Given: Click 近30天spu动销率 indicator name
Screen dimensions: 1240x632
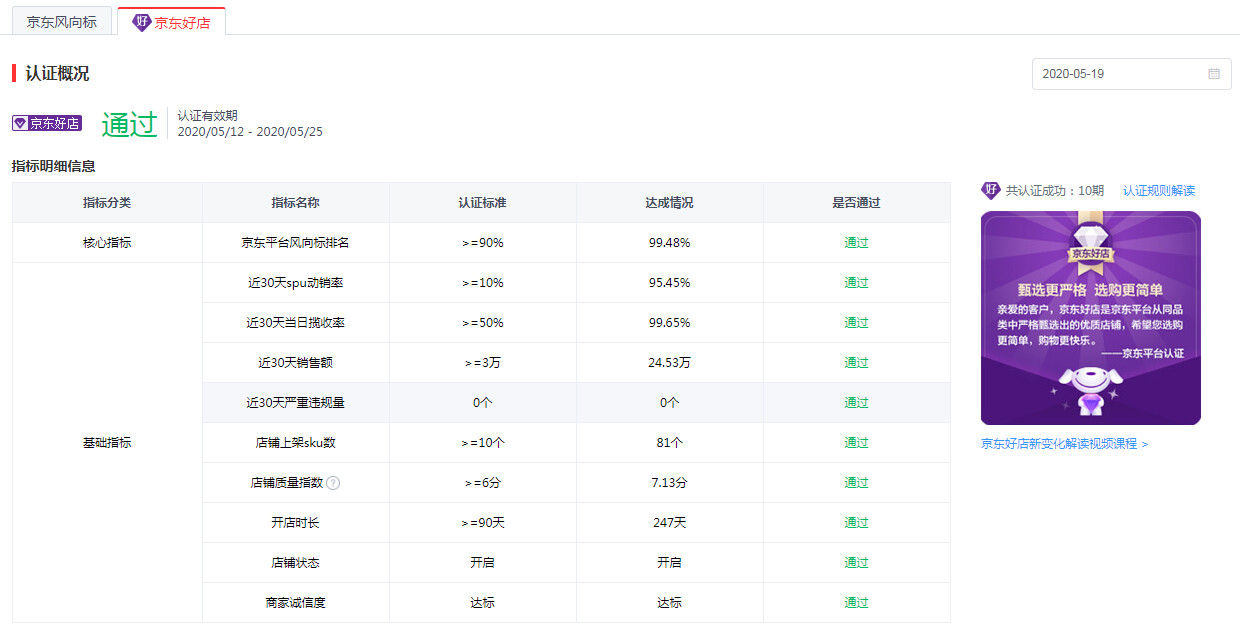Looking at the screenshot, I should coord(296,283).
